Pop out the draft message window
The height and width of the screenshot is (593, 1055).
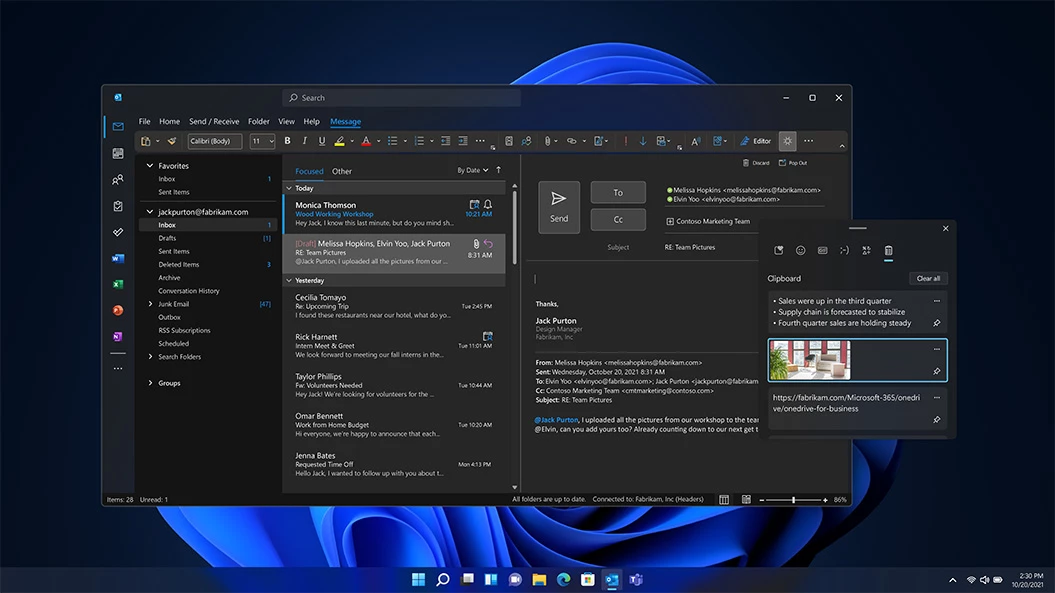coord(795,161)
